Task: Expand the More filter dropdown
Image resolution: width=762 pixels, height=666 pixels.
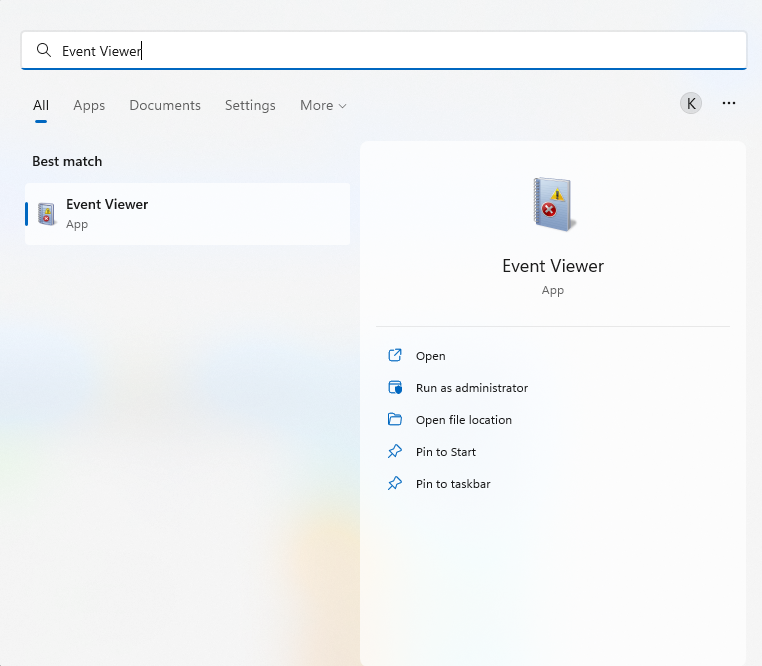Action: point(323,105)
